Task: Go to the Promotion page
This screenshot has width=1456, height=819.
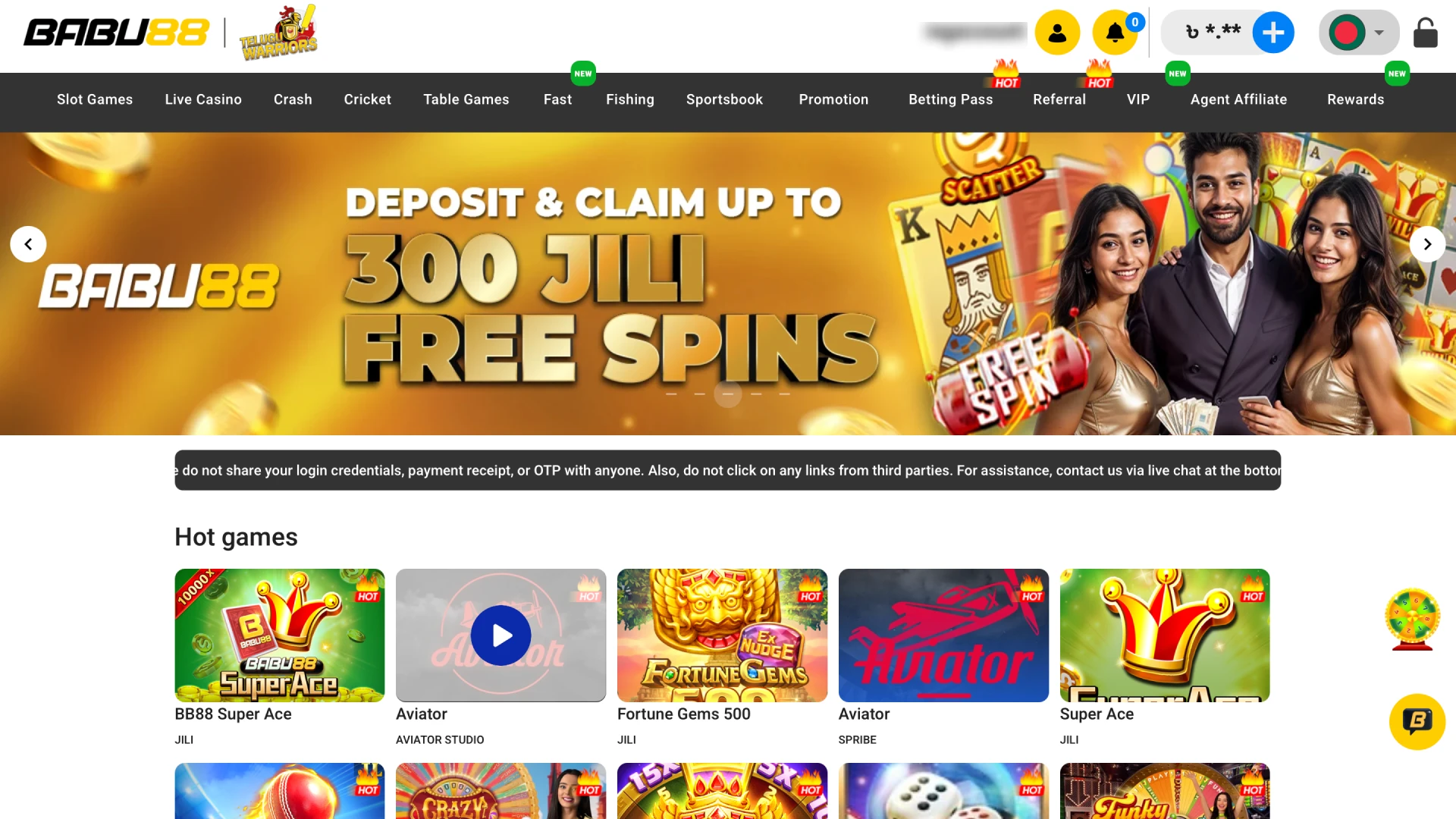Action: click(833, 99)
